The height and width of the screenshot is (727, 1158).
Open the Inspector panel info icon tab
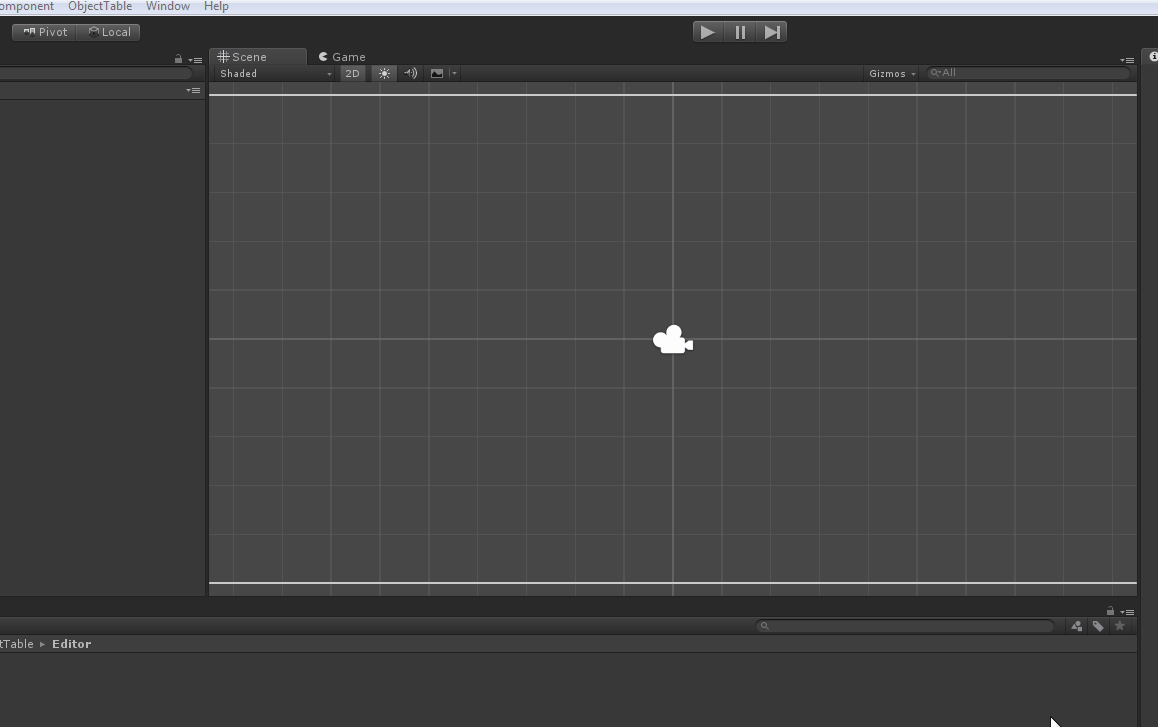coord(1152,57)
